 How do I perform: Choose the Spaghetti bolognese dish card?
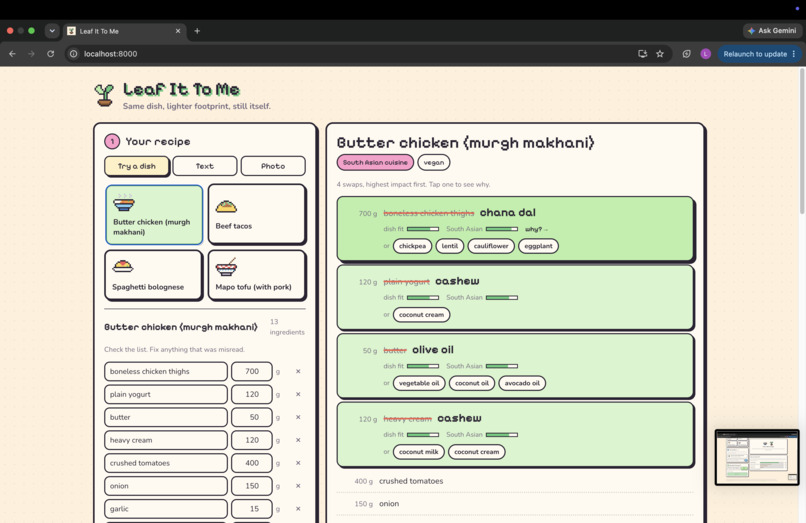pos(154,275)
